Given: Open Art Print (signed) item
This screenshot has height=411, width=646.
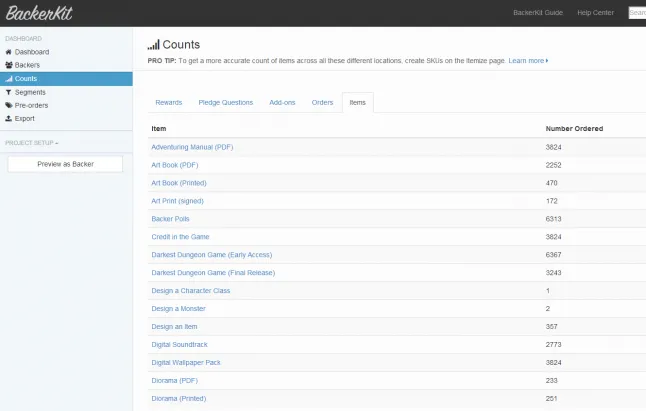Looking at the screenshot, I should click(178, 201).
